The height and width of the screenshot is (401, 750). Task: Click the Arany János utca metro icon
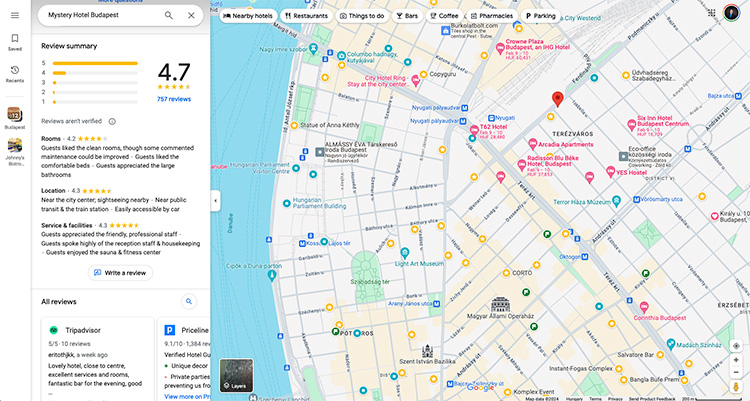coord(436,303)
